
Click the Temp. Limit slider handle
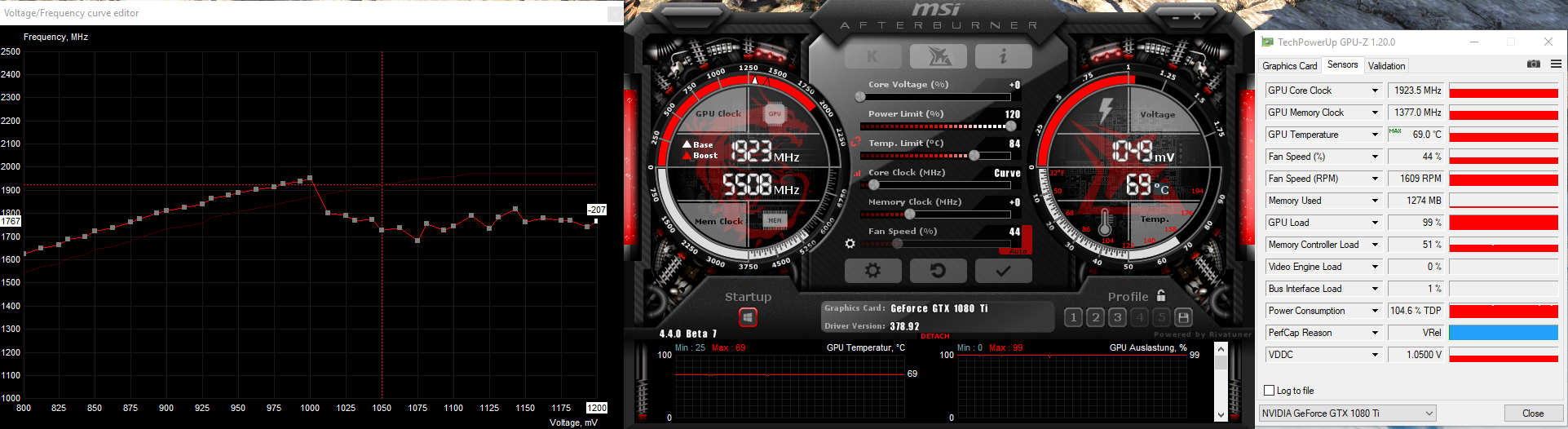(x=974, y=156)
